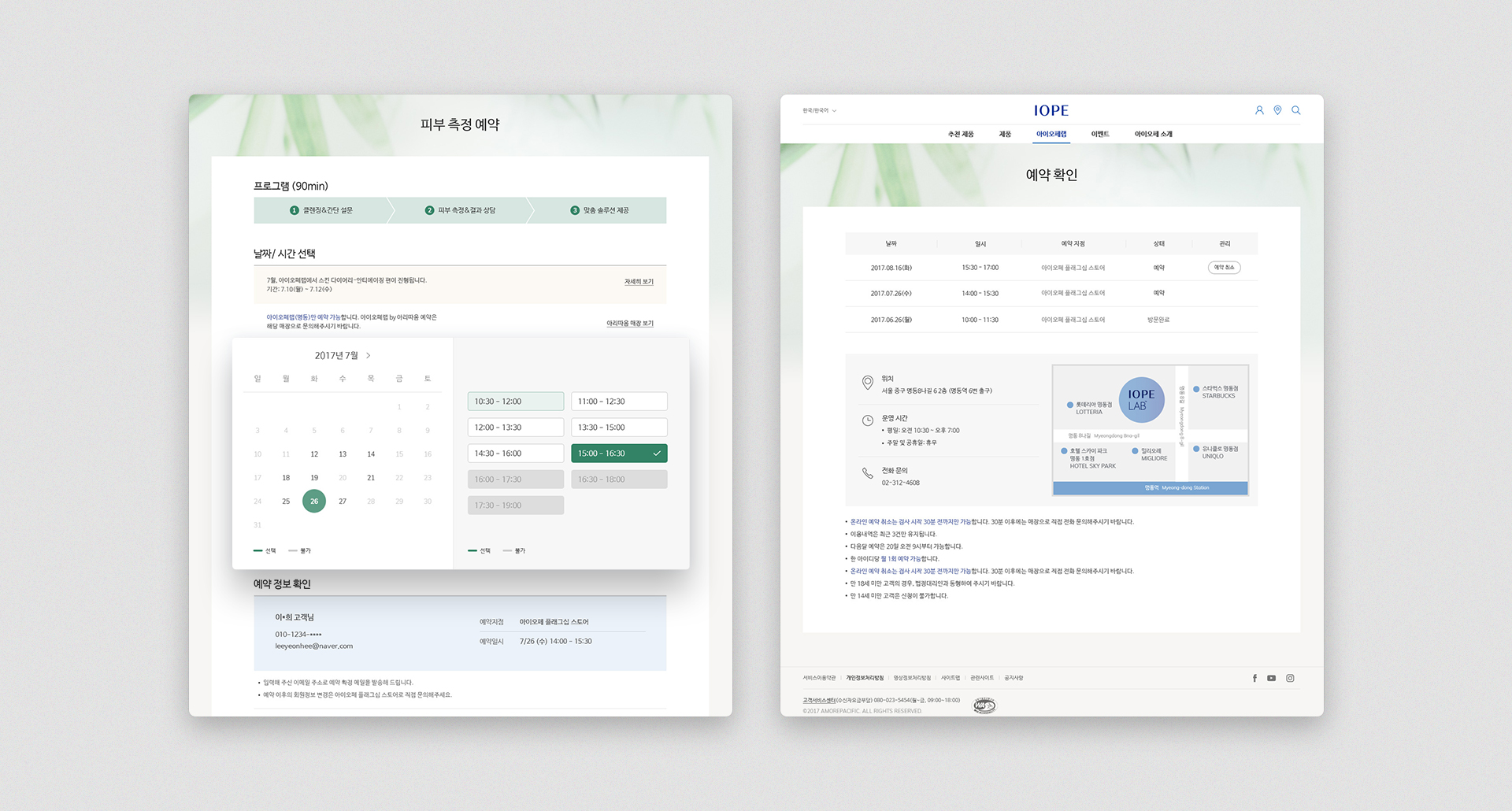The image size is (1512, 811).
Task: Open the Instagram icon in the footer
Action: tap(1290, 678)
